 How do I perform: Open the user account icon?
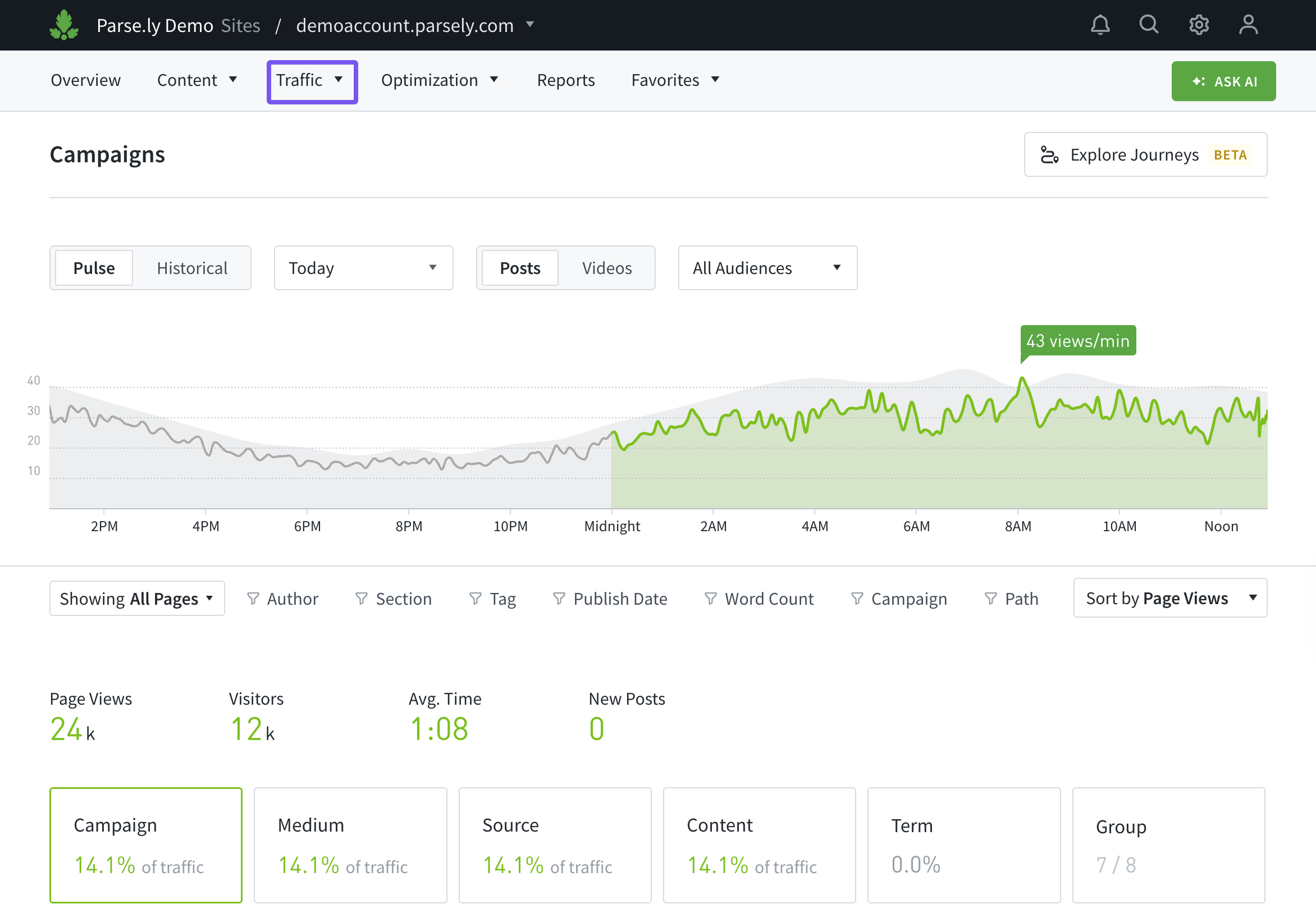[1248, 25]
